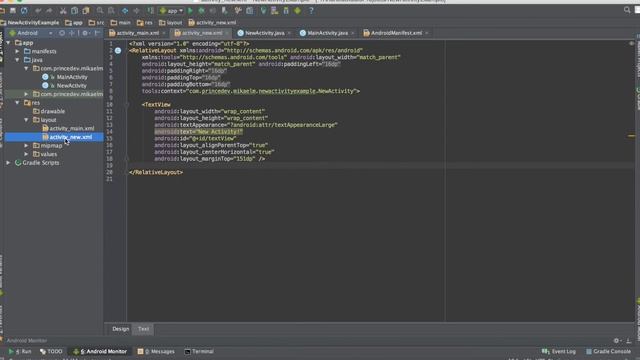Close the activity_new.xml editor tab
640x360 pixels.
tap(227, 33)
